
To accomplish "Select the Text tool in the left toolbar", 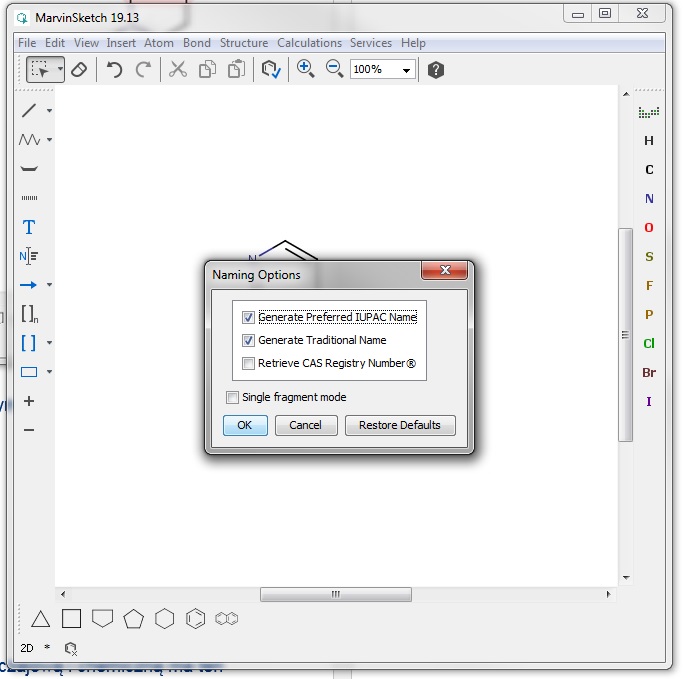I will [29, 227].
